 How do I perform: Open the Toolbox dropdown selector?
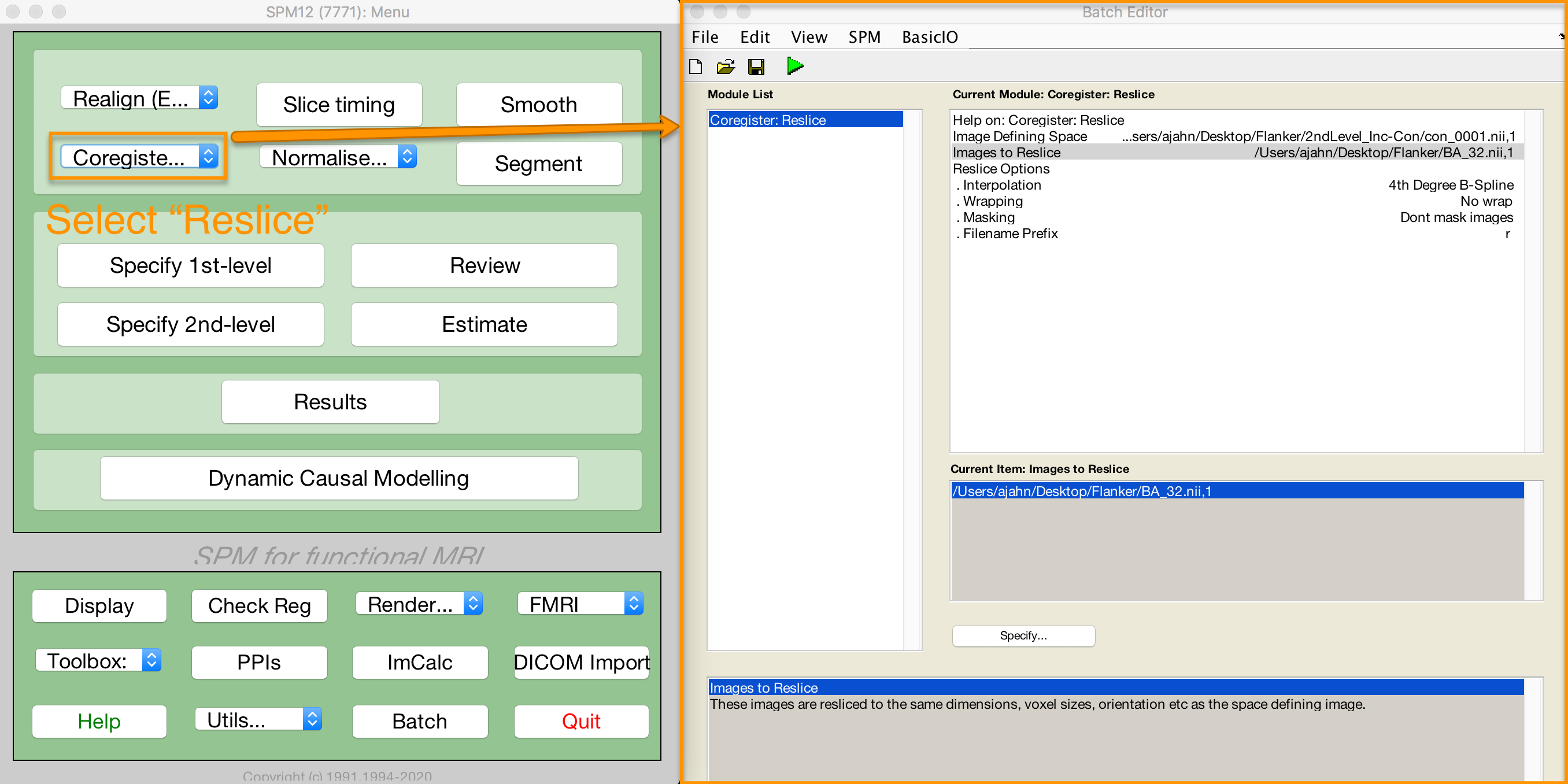coord(99,660)
